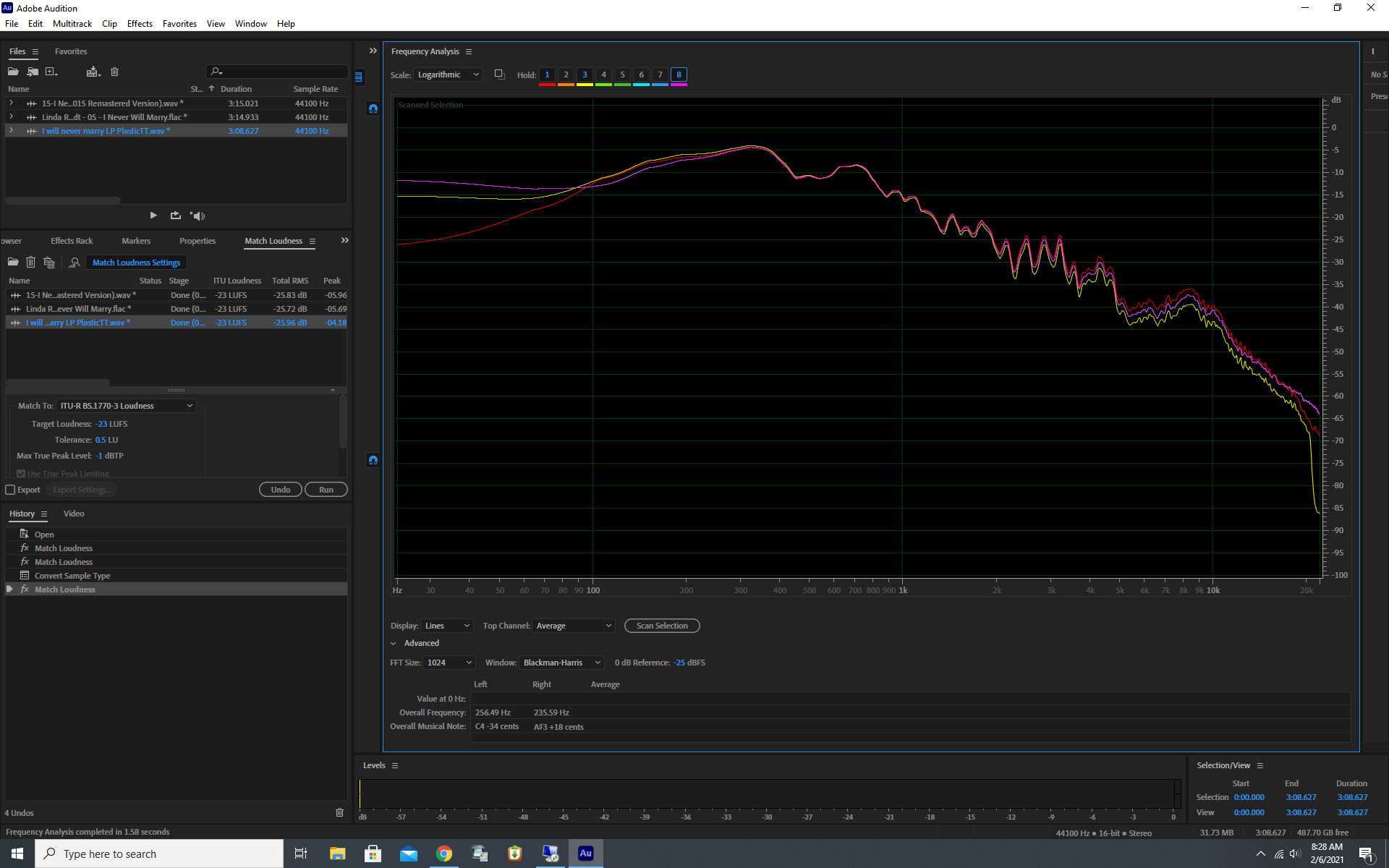Click the Undo button
This screenshot has height=868, width=1389.
[281, 490]
